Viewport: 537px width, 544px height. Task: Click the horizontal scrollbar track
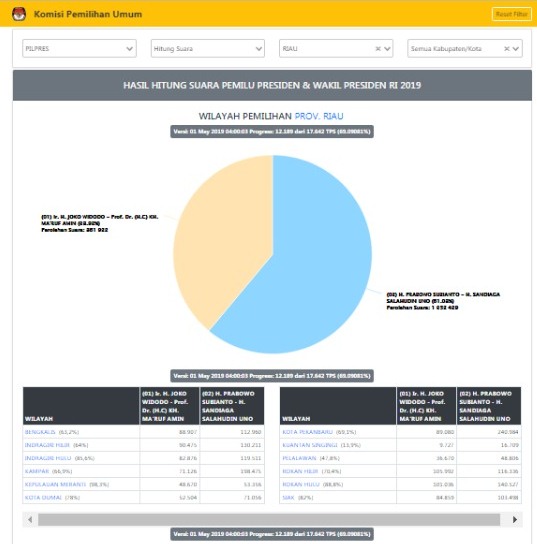point(269,519)
